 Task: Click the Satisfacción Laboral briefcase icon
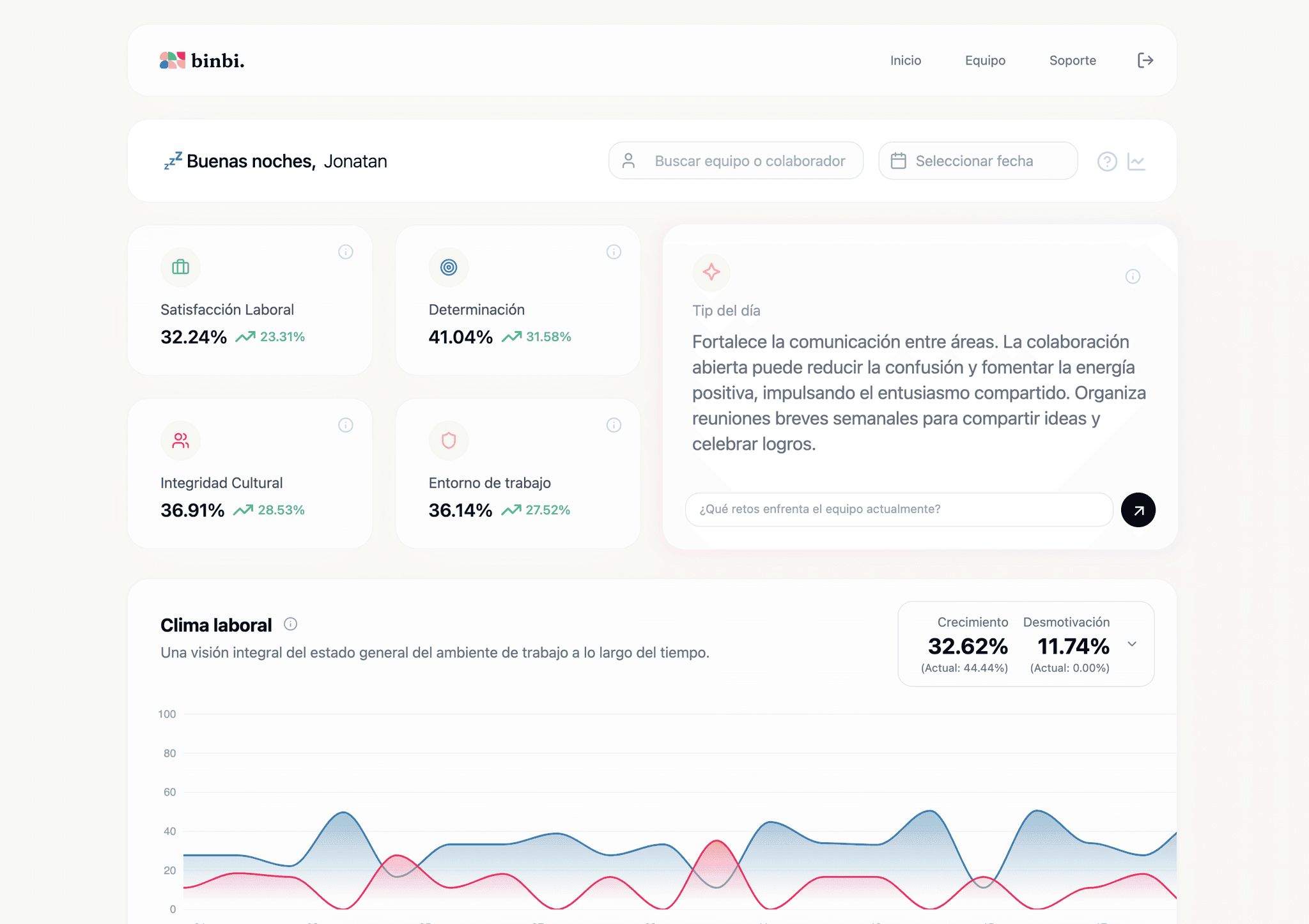click(x=181, y=267)
